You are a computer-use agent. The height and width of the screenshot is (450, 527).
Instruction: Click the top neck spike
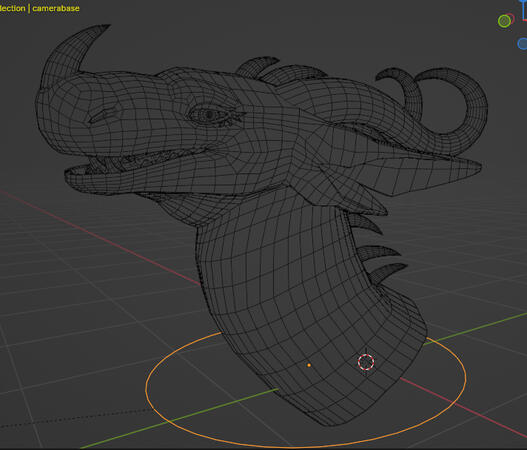(x=365, y=223)
